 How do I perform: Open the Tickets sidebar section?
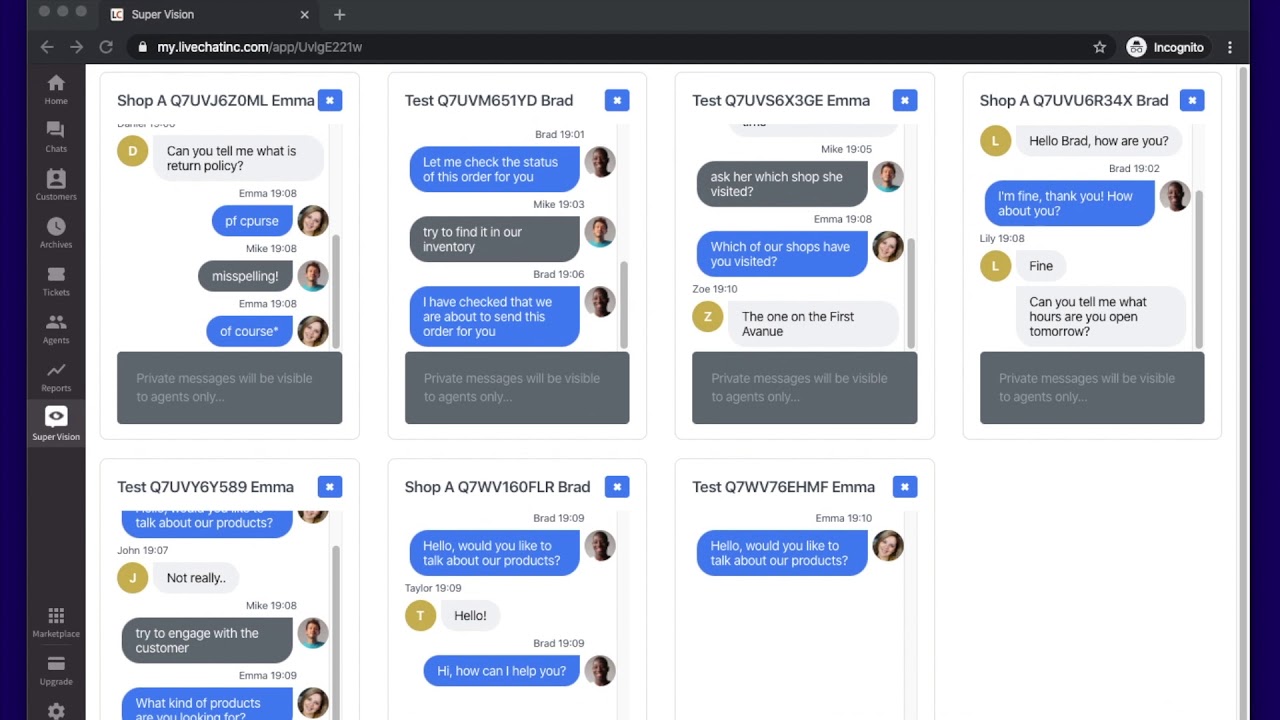[x=56, y=281]
